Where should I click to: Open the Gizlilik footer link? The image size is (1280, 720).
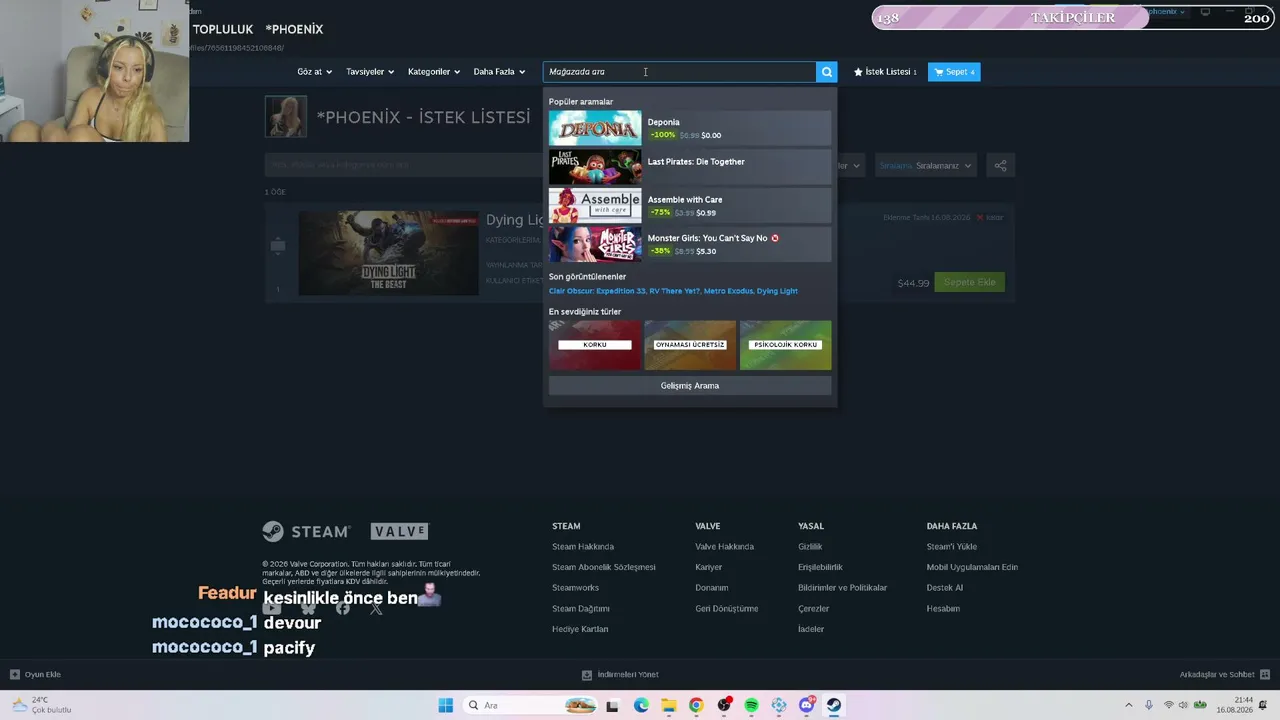810,547
